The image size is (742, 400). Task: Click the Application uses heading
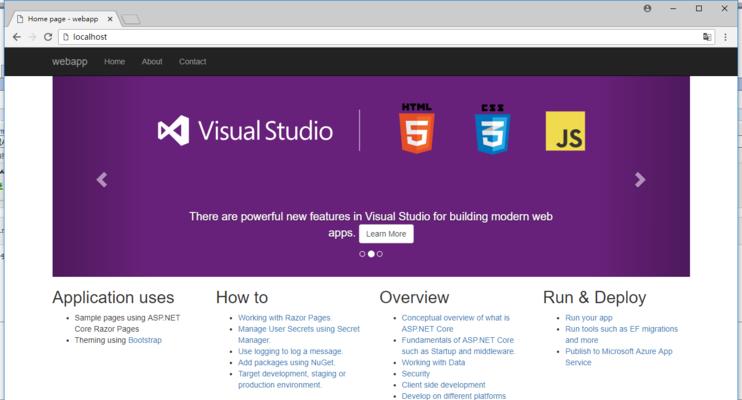click(113, 297)
